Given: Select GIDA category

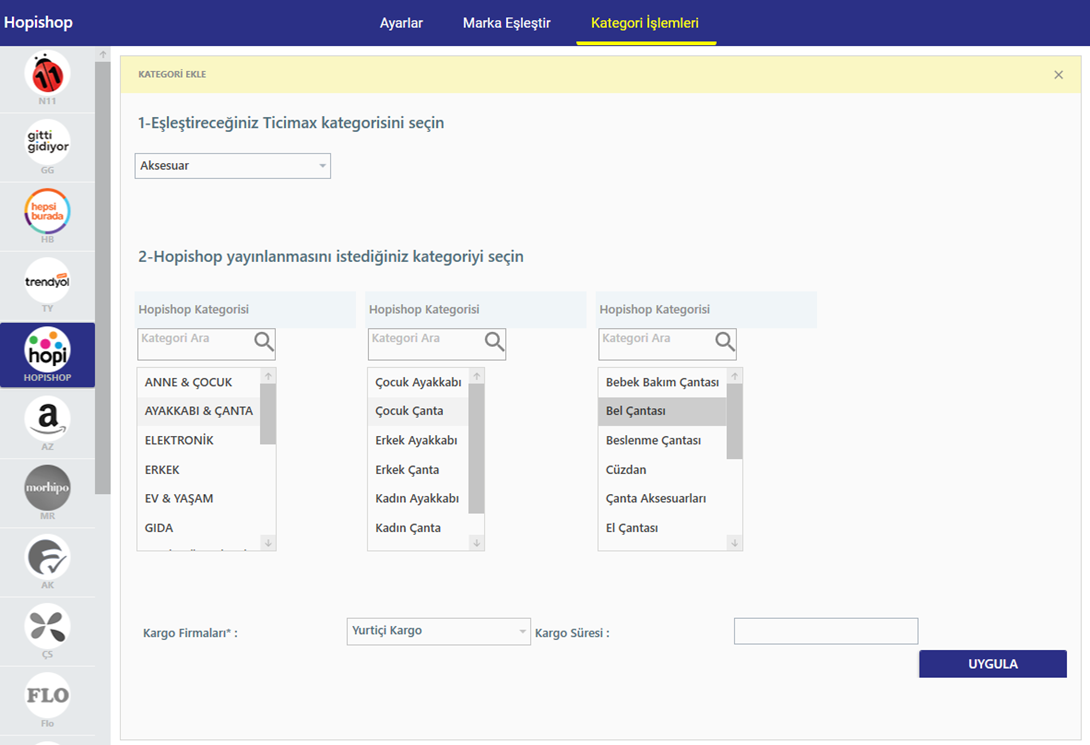Looking at the screenshot, I should pos(199,527).
